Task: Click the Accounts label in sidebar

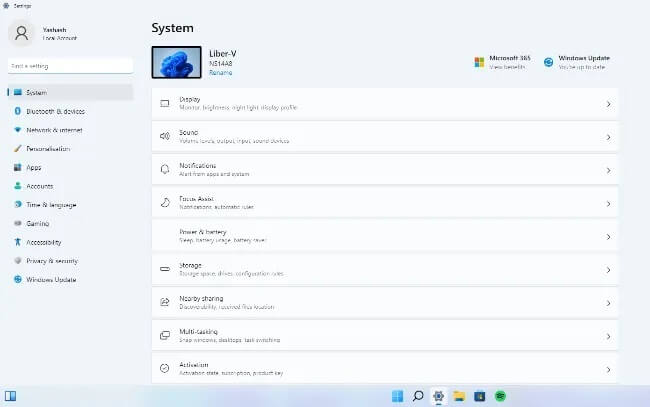Action: [x=40, y=186]
